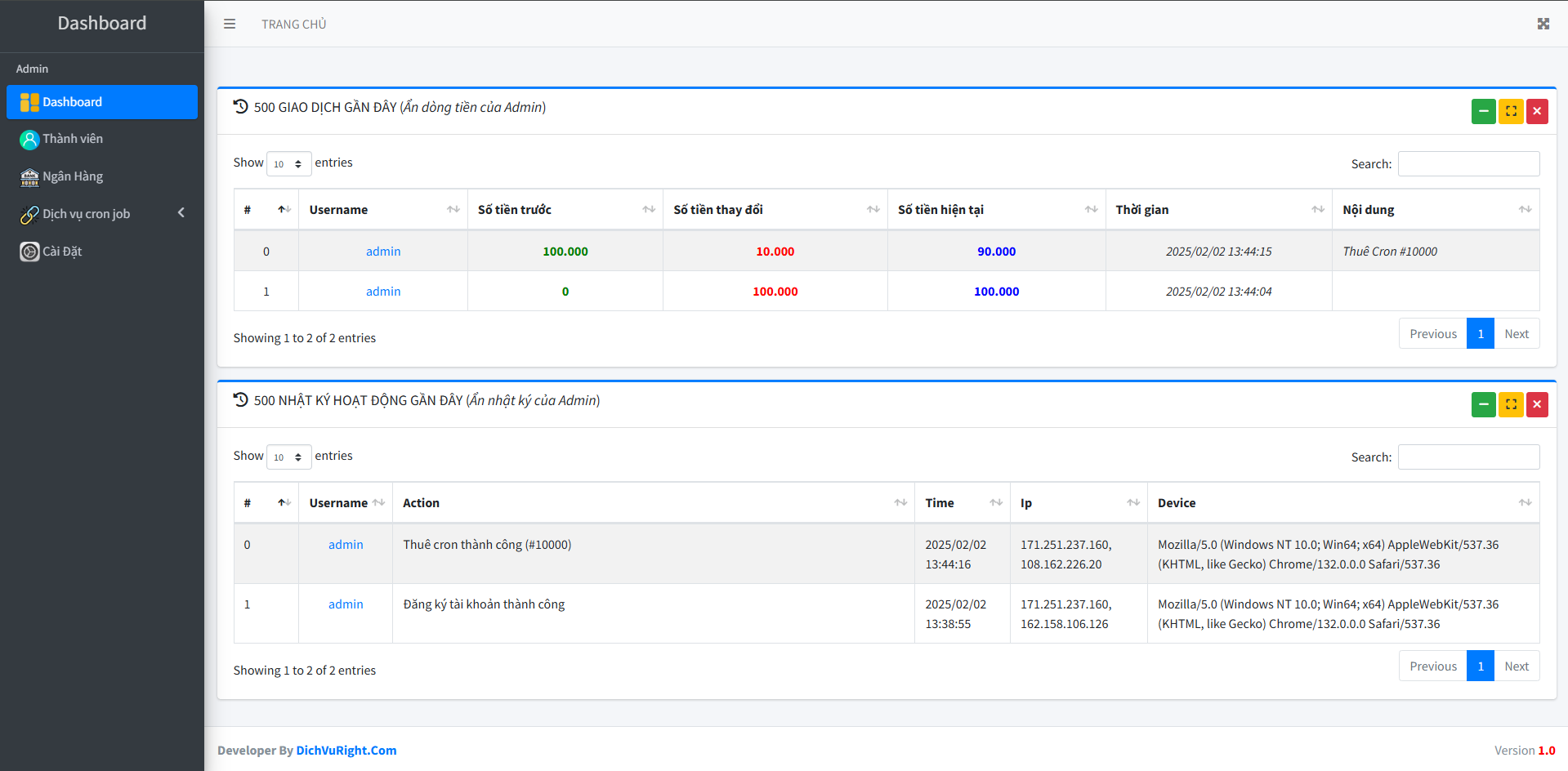The height and width of the screenshot is (771, 1568).
Task: Open entries-per-page dropdown in activity log table
Action: pos(288,457)
